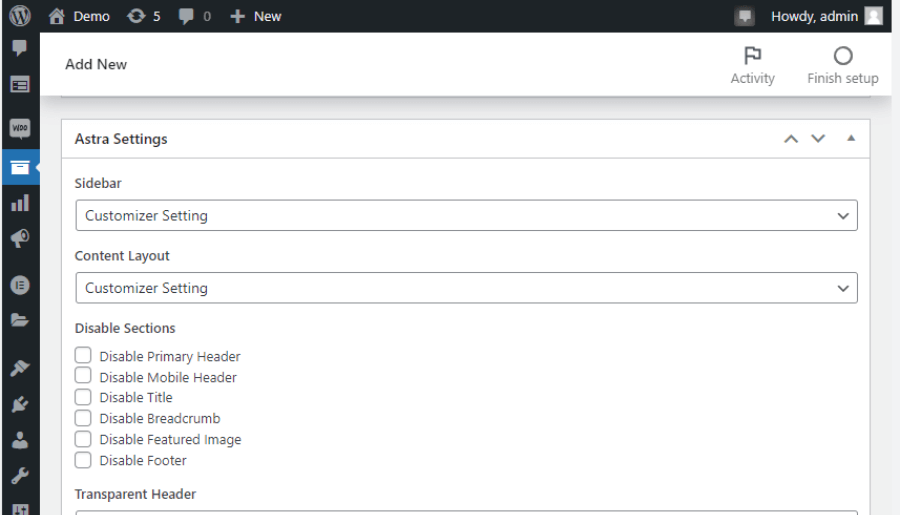The width and height of the screenshot is (900, 515).
Task: Open the Elementor sidebar menu
Action: coord(20,285)
